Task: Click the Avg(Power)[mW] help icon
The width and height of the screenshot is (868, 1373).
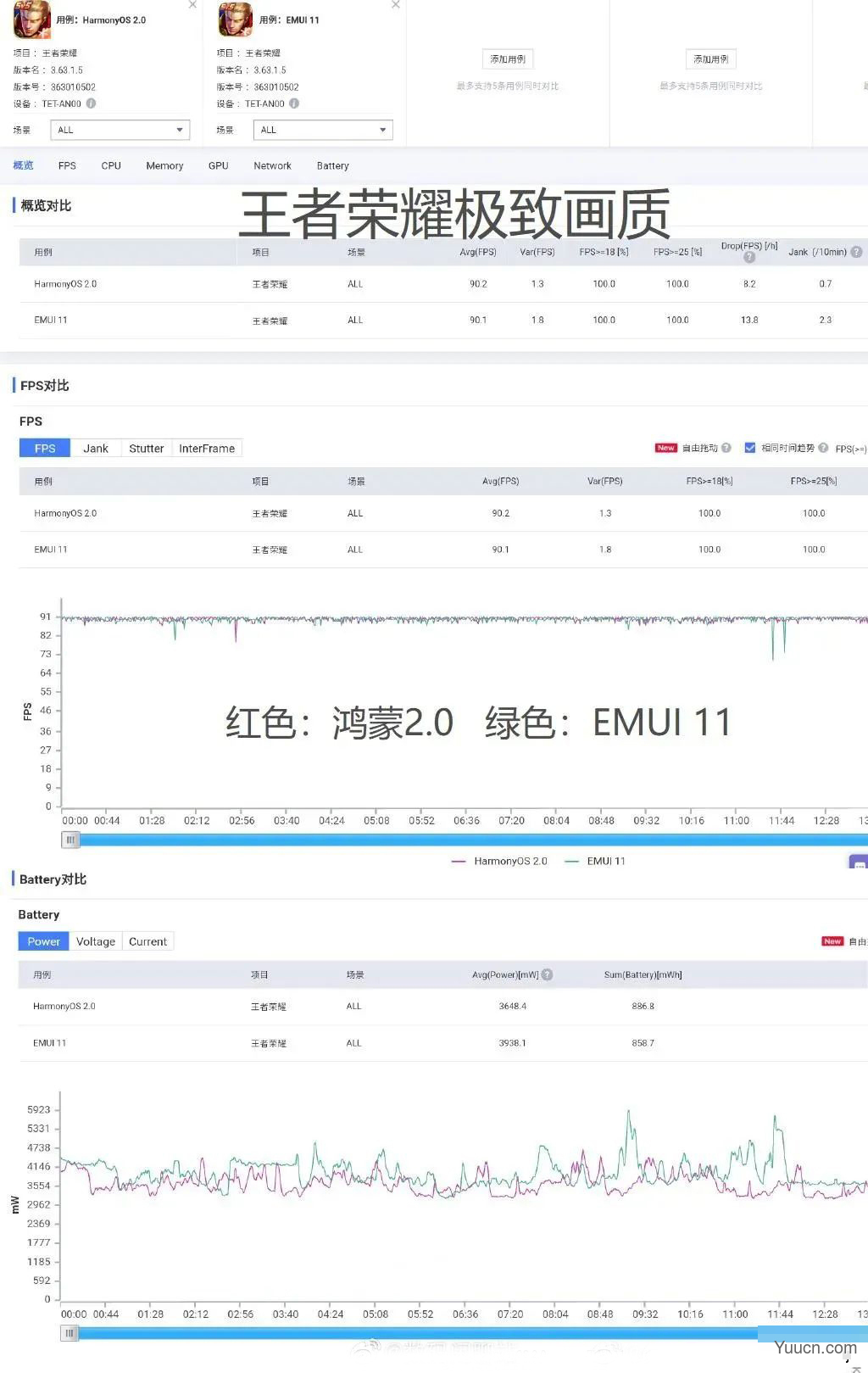Action: pos(547,974)
